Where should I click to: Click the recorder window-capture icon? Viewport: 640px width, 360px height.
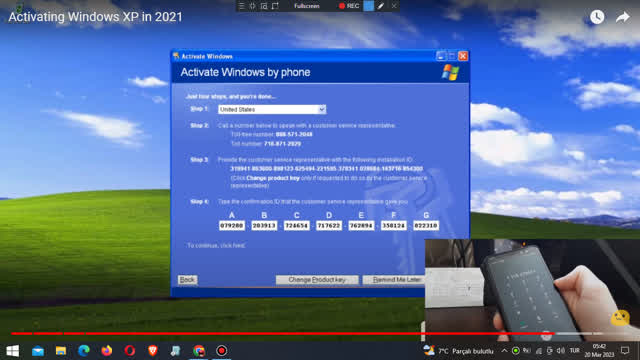coord(264,6)
